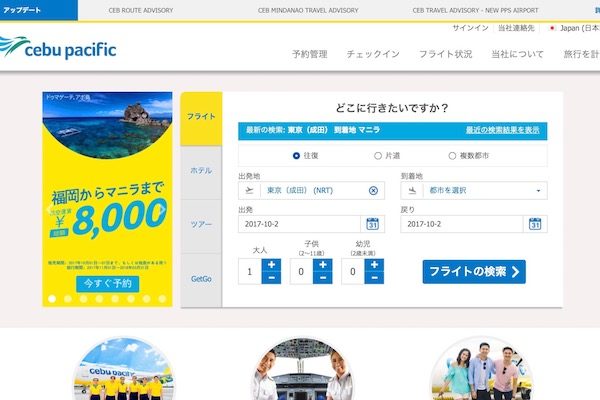The width and height of the screenshot is (600, 400).
Task: Click the infant count value field
Action: pos(353,271)
